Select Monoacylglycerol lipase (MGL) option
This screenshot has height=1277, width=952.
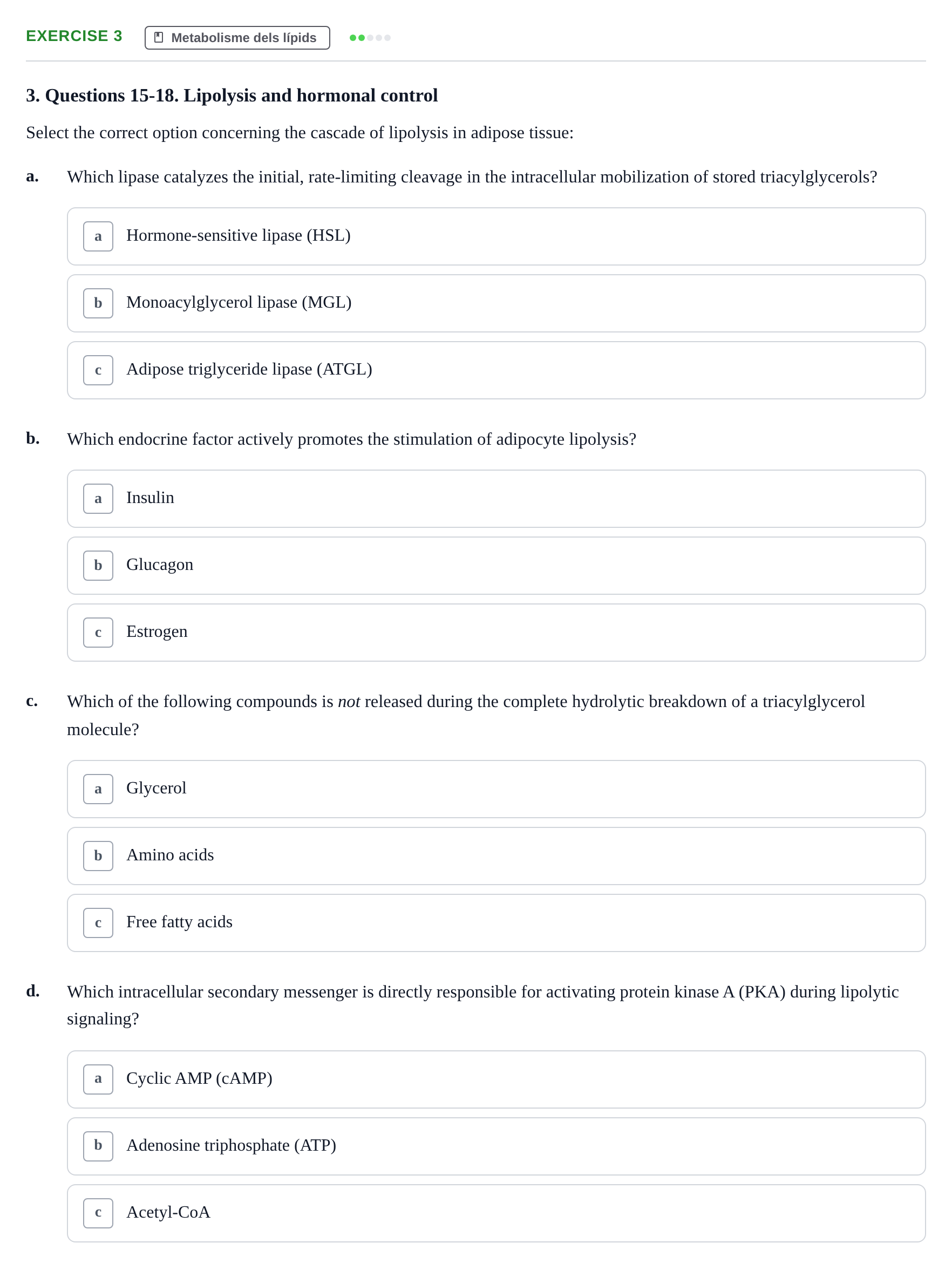[x=496, y=303]
